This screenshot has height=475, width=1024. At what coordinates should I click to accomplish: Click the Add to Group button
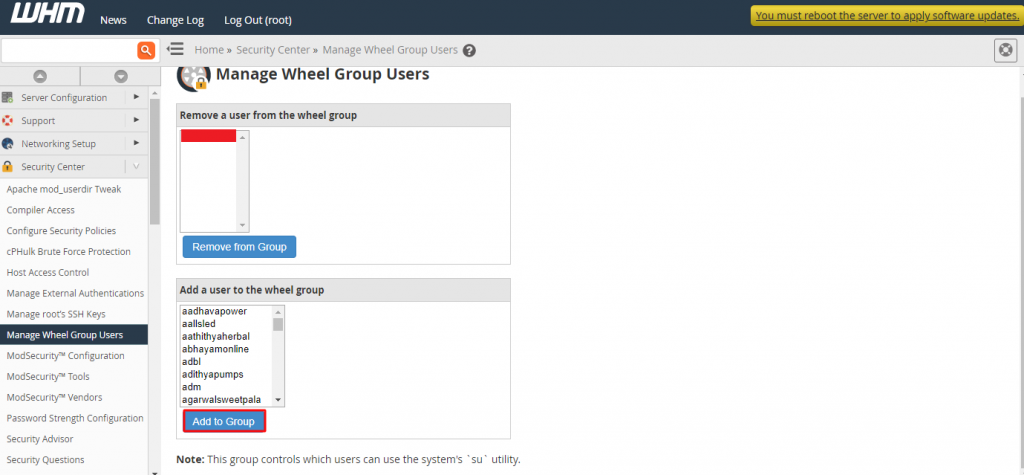[x=224, y=421]
